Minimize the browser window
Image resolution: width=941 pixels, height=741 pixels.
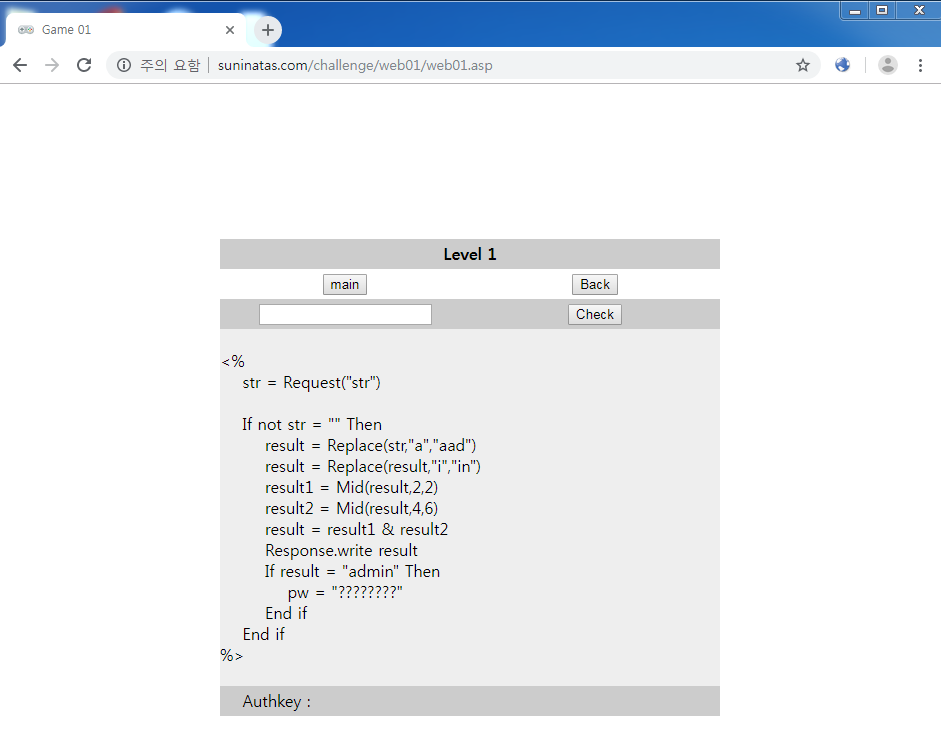tap(855, 10)
